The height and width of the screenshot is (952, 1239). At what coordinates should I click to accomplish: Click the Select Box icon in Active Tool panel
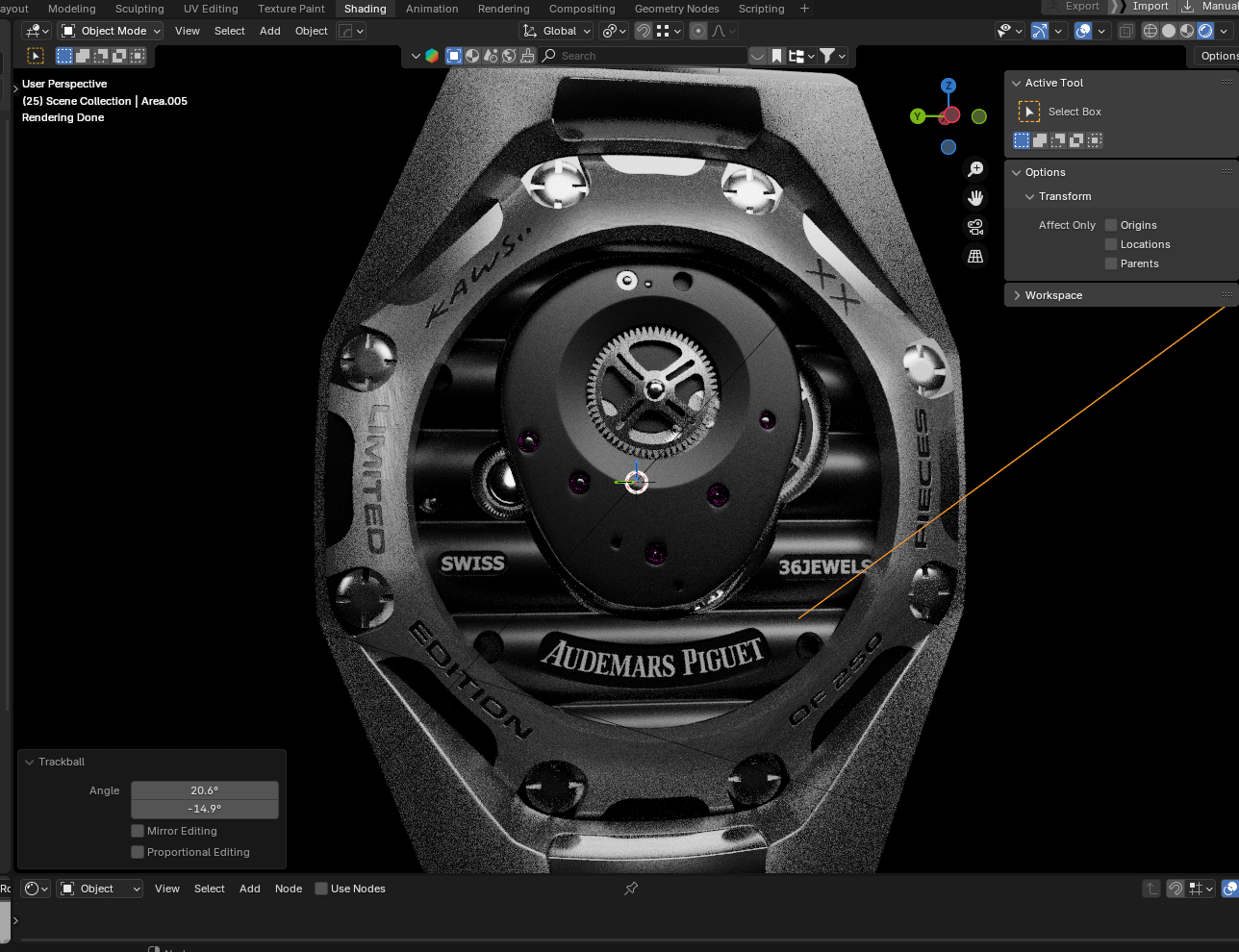tap(1029, 112)
